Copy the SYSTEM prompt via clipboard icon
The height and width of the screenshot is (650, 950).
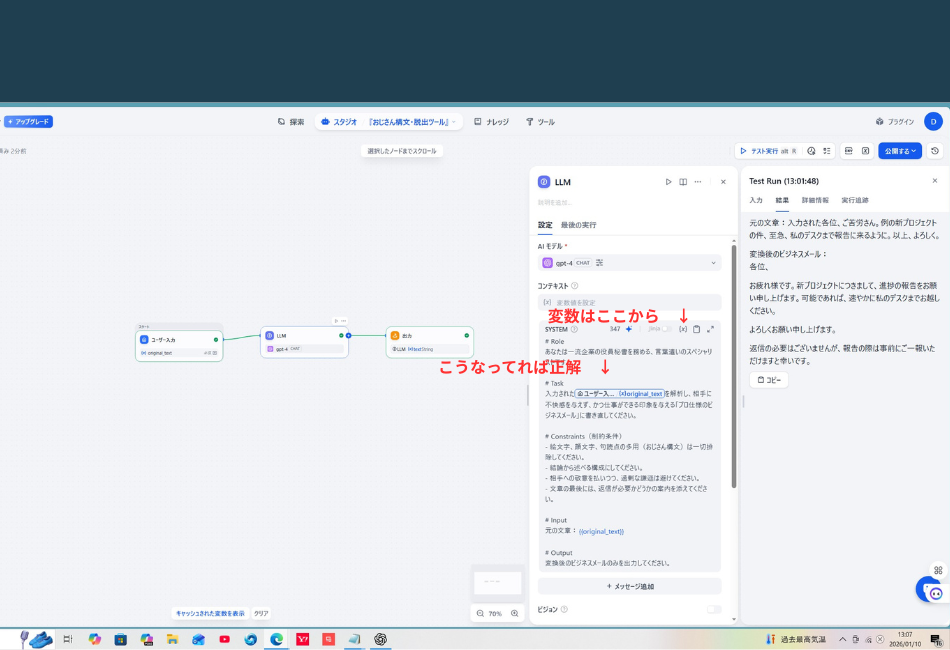697,330
